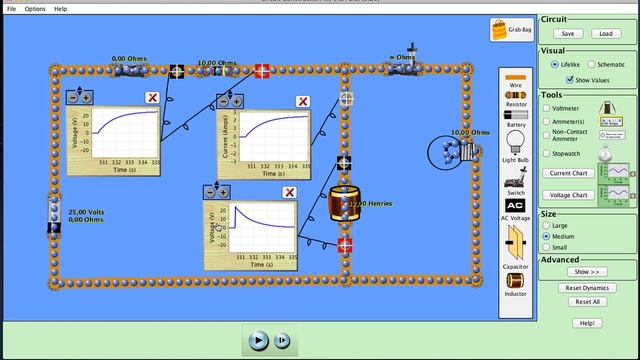This screenshot has height=360, width=640.
Task: Toggle Show Values checkbox
Action: (x=570, y=80)
